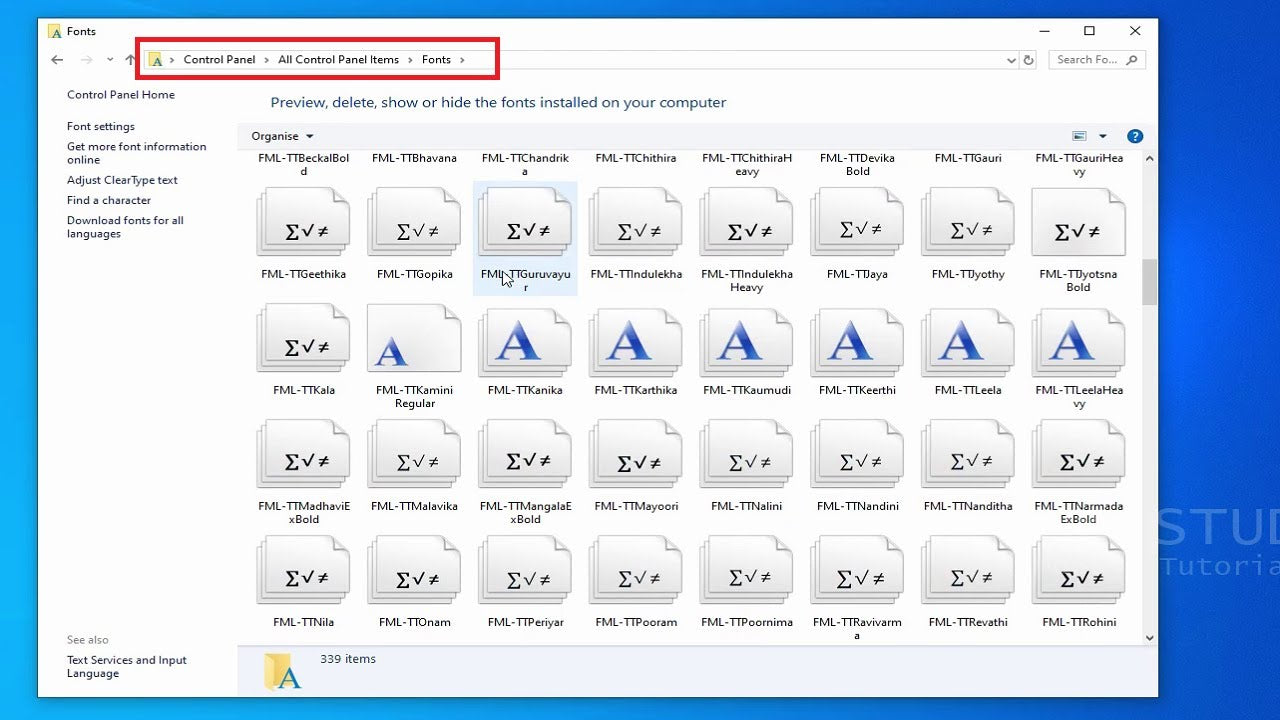The width and height of the screenshot is (1280, 720).
Task: Open Adjust ClearType text link
Action: [x=122, y=180]
